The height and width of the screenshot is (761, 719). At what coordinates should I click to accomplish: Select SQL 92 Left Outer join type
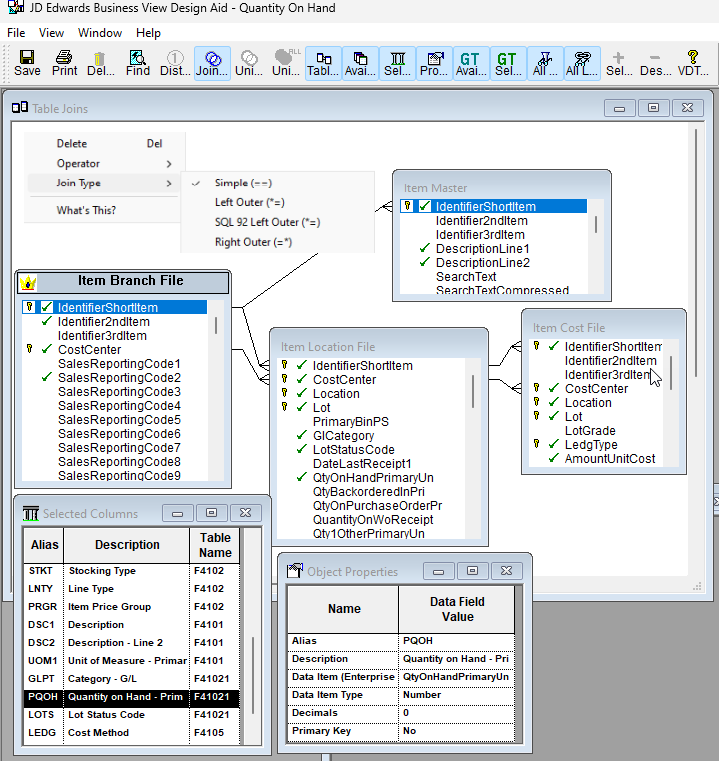pyautogui.click(x=277, y=222)
